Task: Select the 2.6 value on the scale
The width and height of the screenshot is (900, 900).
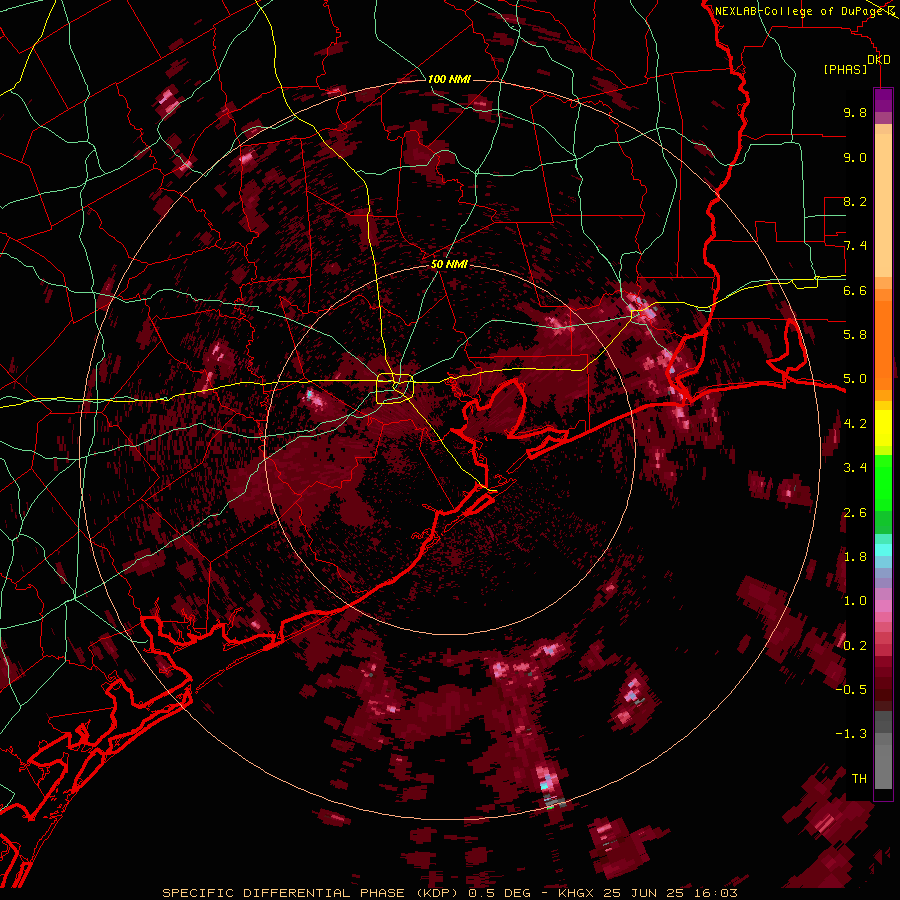Action: pyautogui.click(x=855, y=513)
